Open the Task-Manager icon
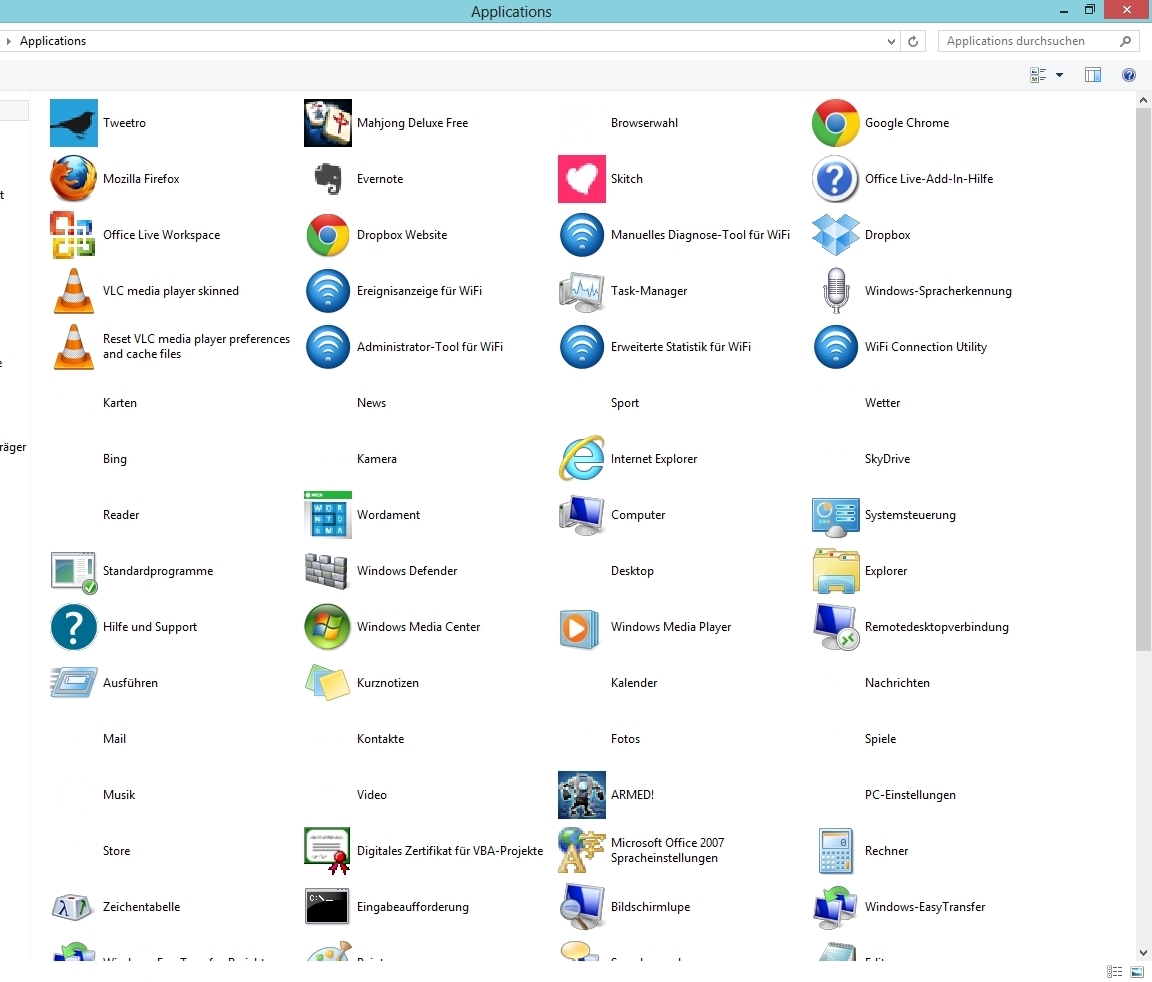The width and height of the screenshot is (1152, 982). 582,291
